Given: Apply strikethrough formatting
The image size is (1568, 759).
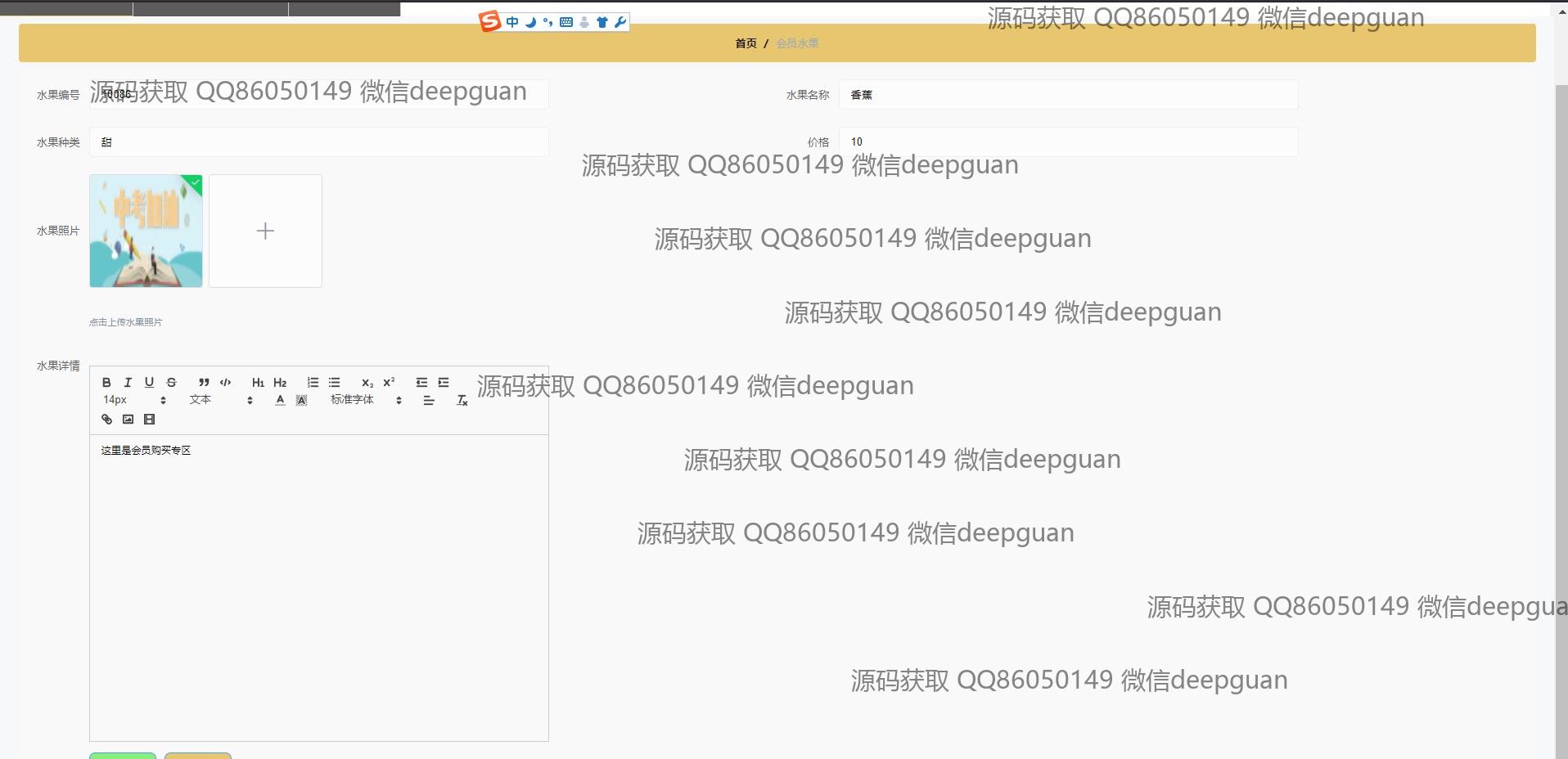Looking at the screenshot, I should coord(171,382).
